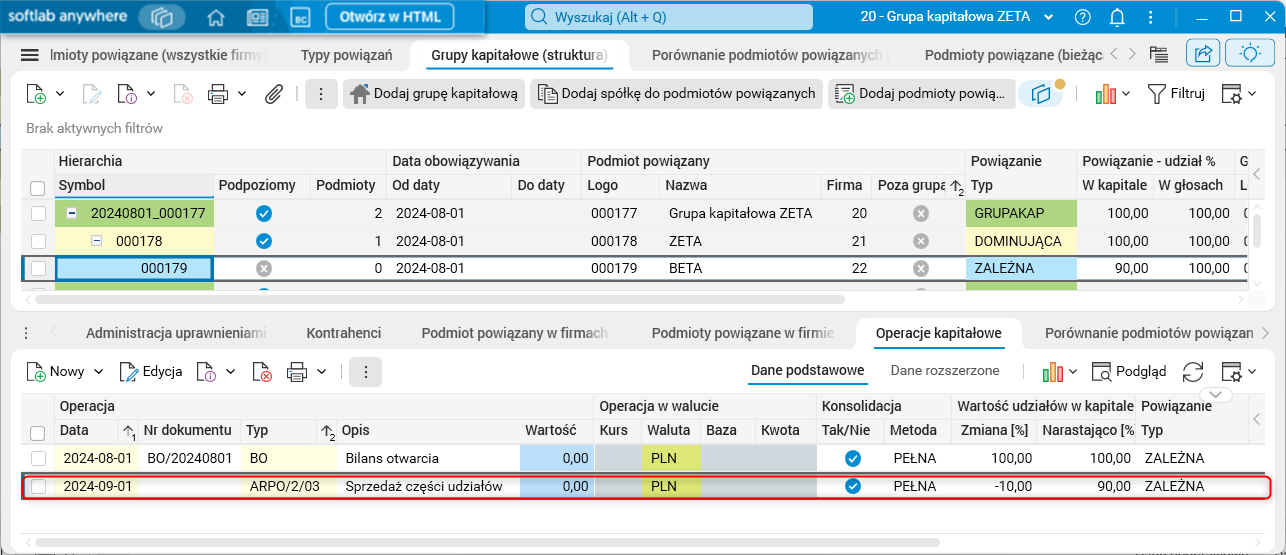Viewport: 1286px width, 555px height.
Task: Click Podgląd button
Action: coord(1128,372)
